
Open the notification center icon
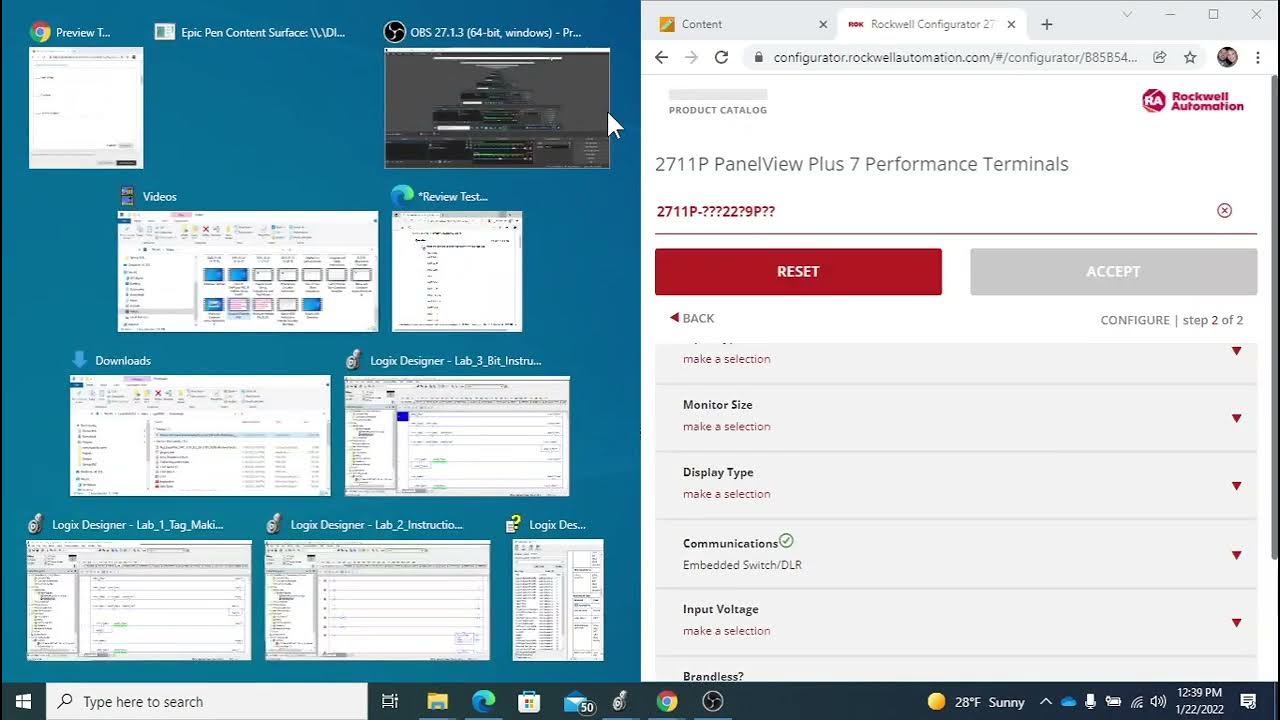coord(1248,702)
